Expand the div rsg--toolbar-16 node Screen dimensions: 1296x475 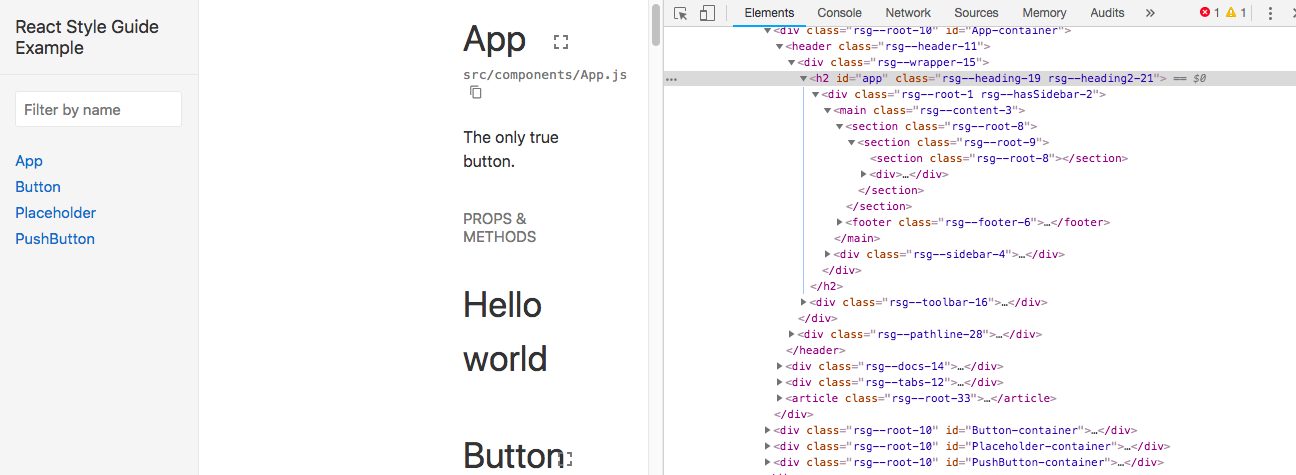[x=804, y=302]
